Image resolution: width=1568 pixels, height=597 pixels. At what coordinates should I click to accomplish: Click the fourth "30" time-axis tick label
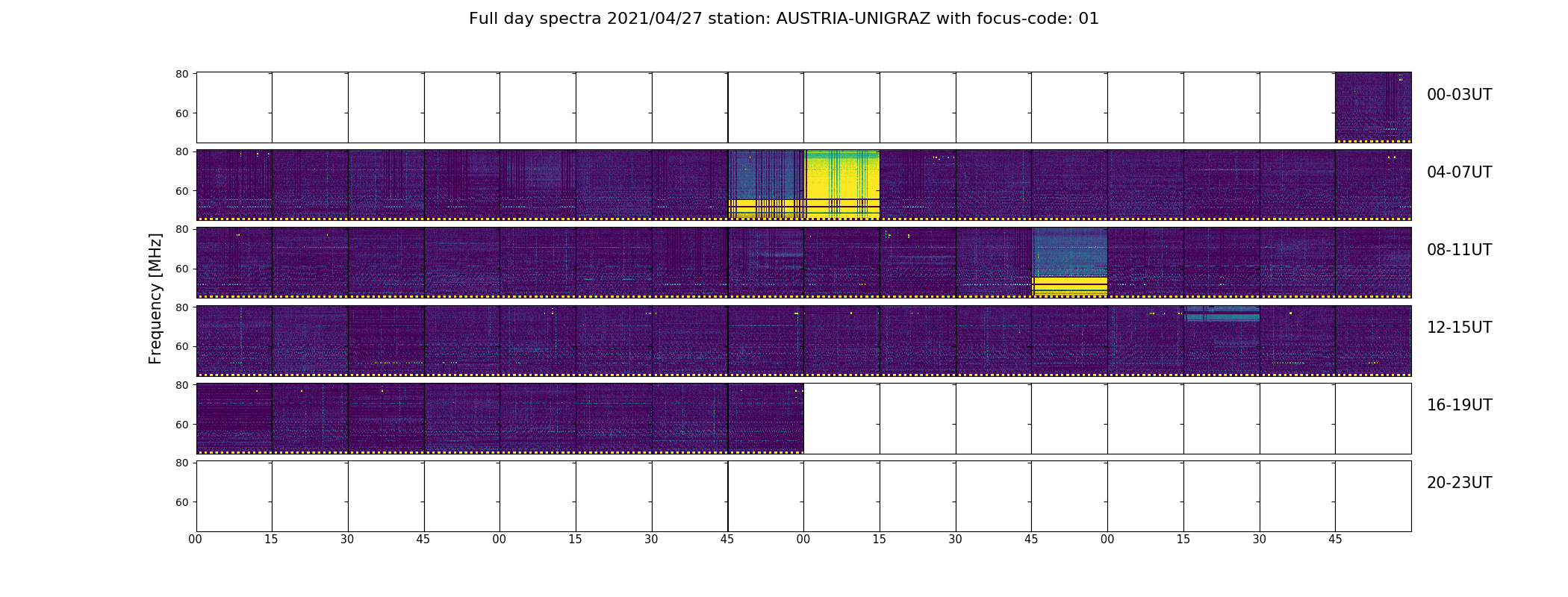click(x=1260, y=540)
